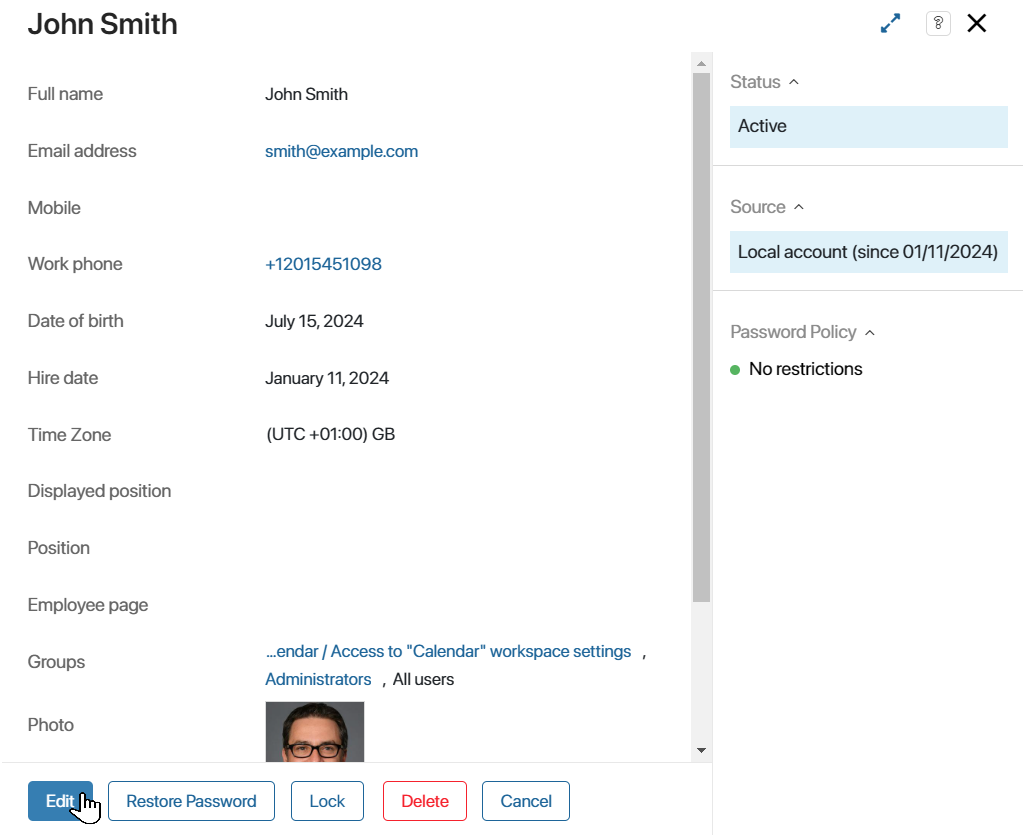Click the Displayed position field label
The height and width of the screenshot is (835, 1023).
click(99, 491)
